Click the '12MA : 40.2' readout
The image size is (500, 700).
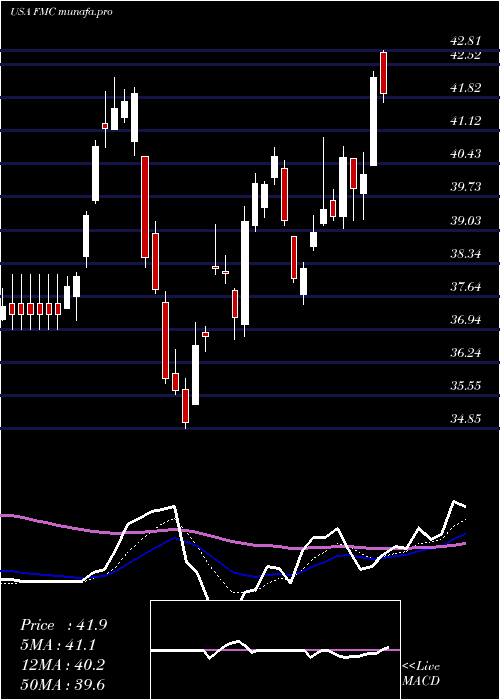(x=62, y=665)
